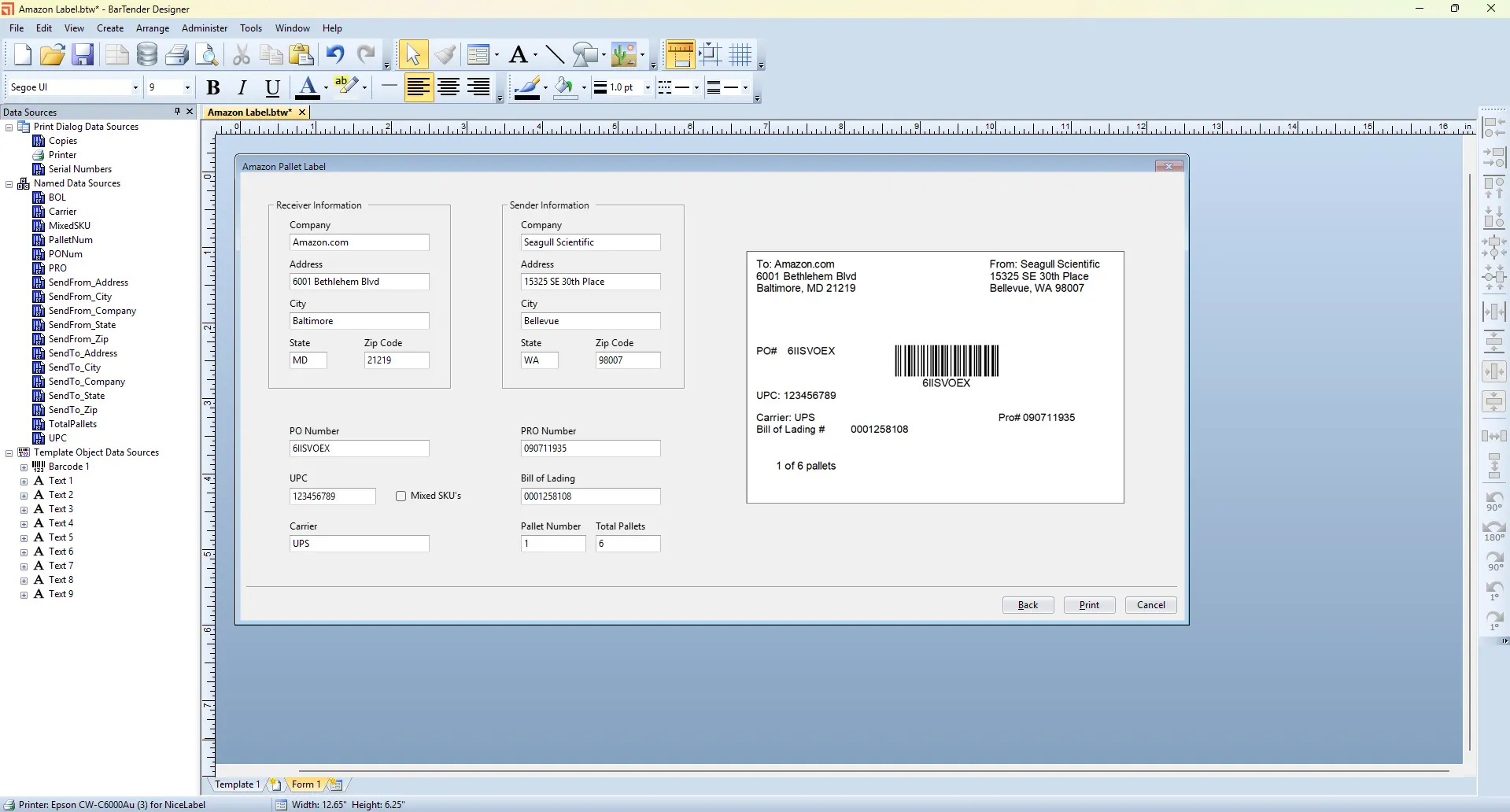Cut selection with scissors icon

pos(242,54)
